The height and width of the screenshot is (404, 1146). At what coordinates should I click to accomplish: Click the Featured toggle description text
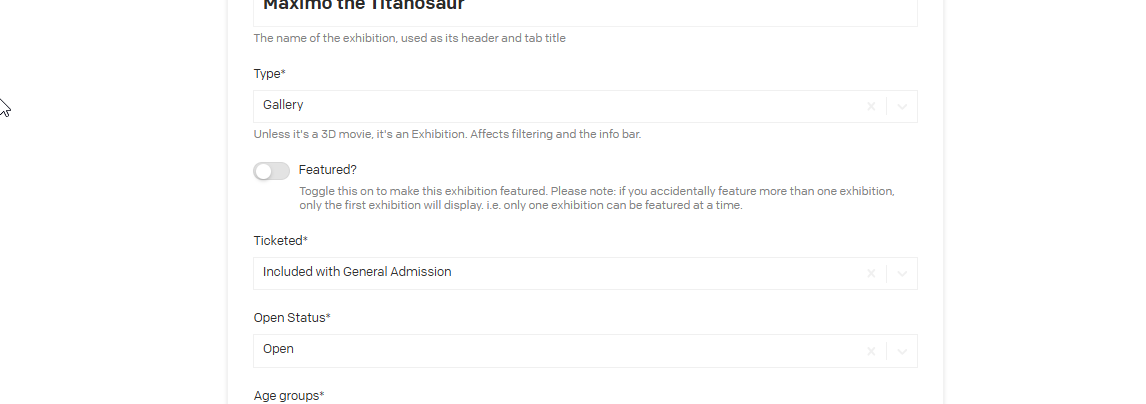pyautogui.click(x=597, y=198)
